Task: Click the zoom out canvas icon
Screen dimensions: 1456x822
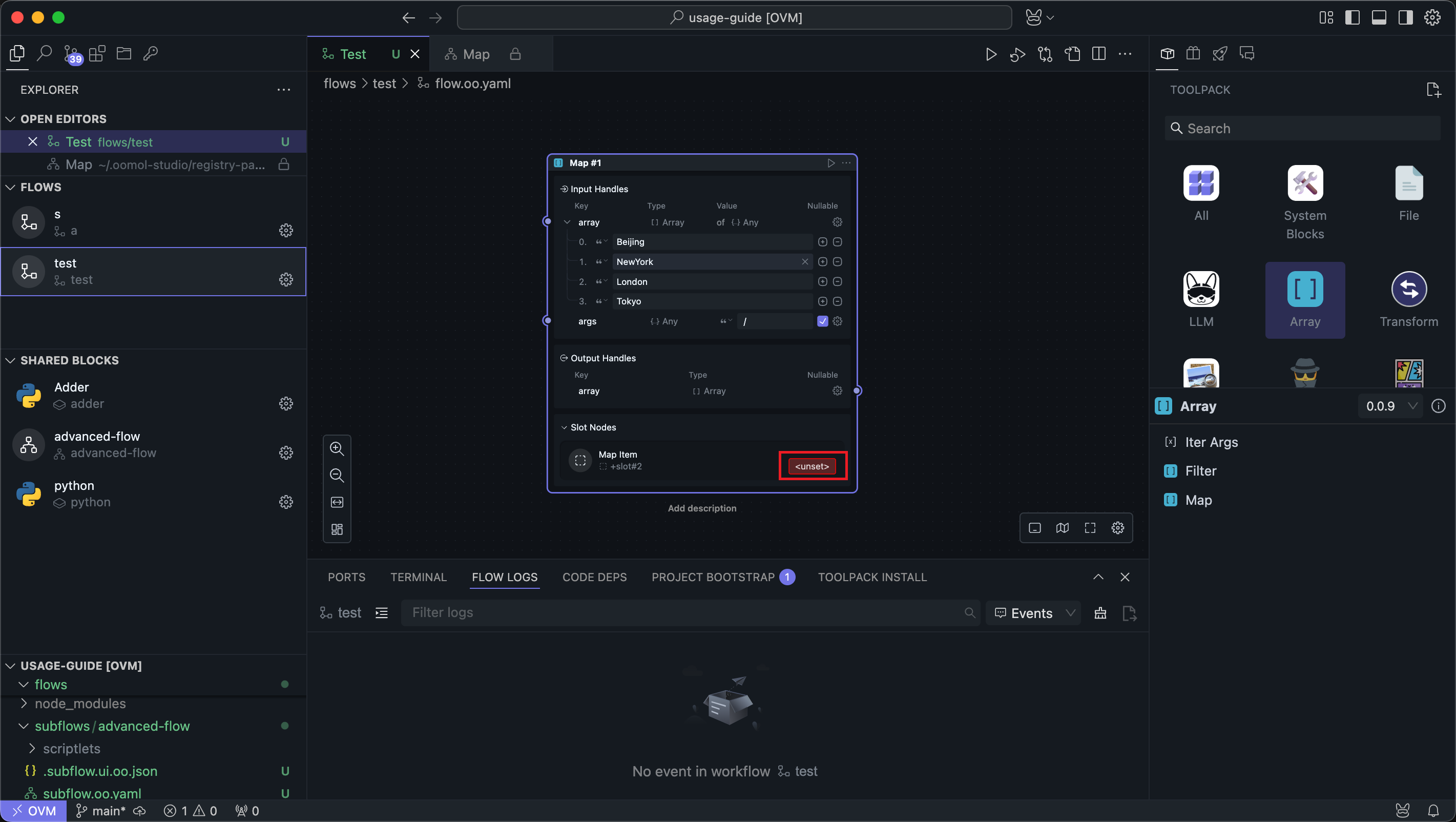Action: coord(337,476)
